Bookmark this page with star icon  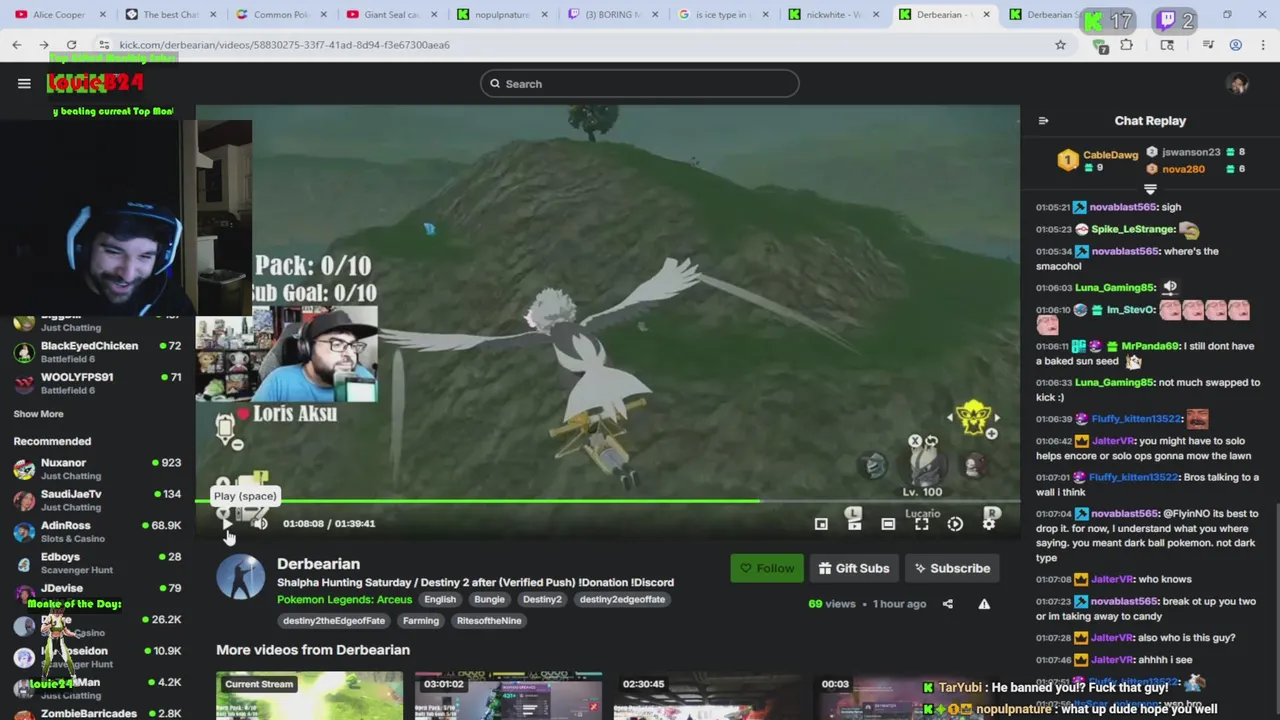pyautogui.click(x=1060, y=45)
